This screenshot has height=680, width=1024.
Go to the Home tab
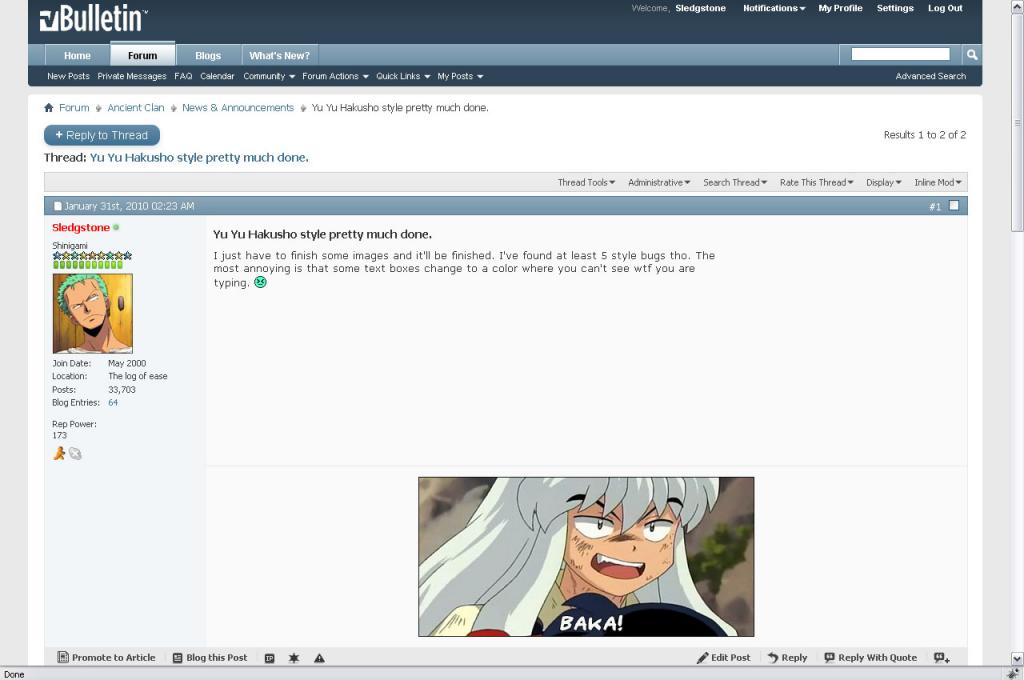(x=77, y=56)
